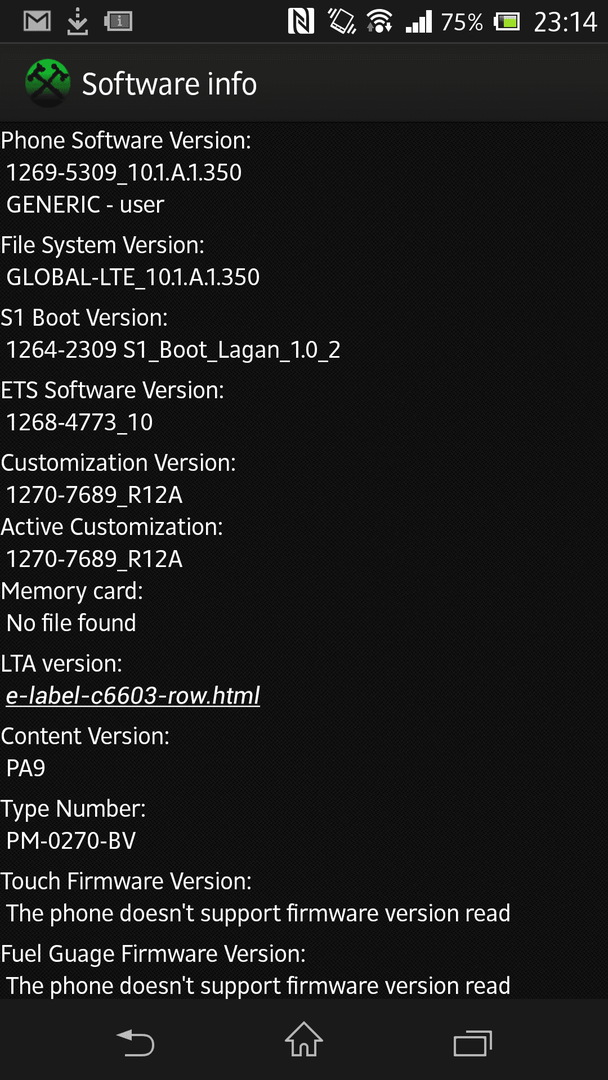Viewport: 608px width, 1080px height.
Task: Tap the 1270-7689_R12A Customization Version value
Action: (94, 495)
